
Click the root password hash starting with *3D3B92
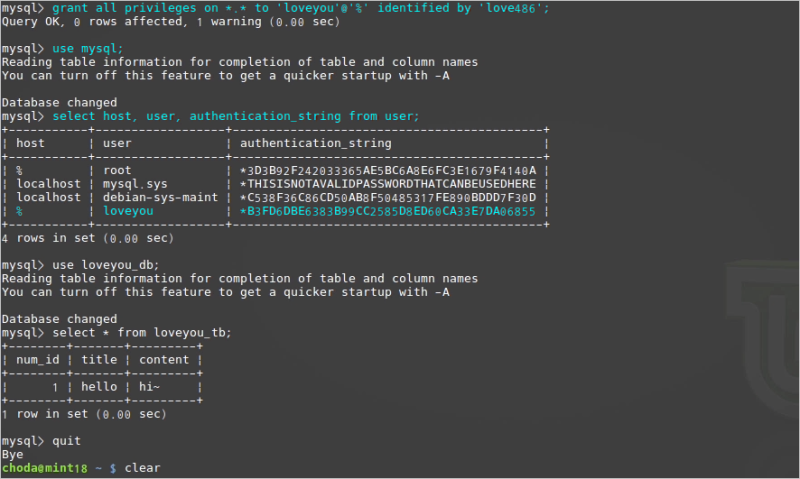pyautogui.click(x=388, y=170)
